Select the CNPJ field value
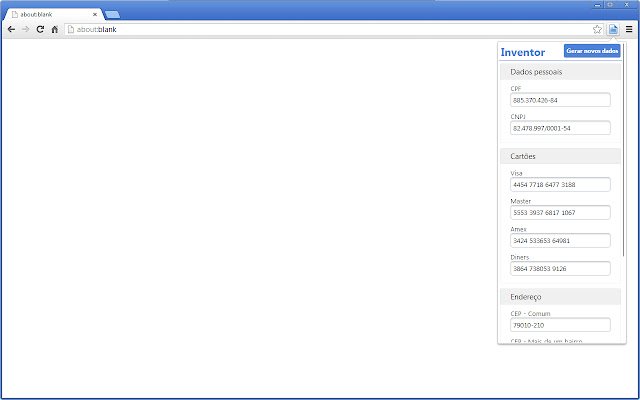640x400 pixels. tap(560, 128)
